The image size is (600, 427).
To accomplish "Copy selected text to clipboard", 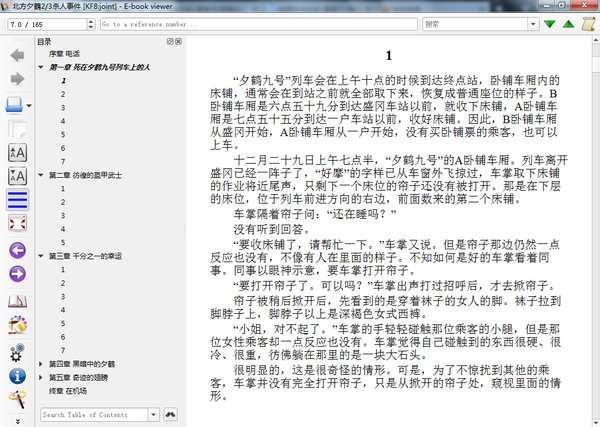I will pos(17,129).
